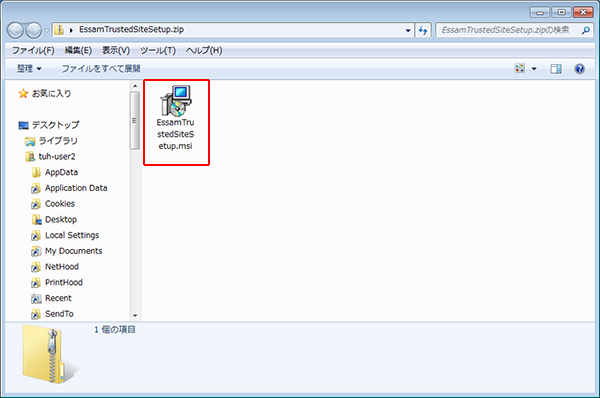Select the AppData folder
This screenshot has height=398, width=600.
[x=61, y=172]
